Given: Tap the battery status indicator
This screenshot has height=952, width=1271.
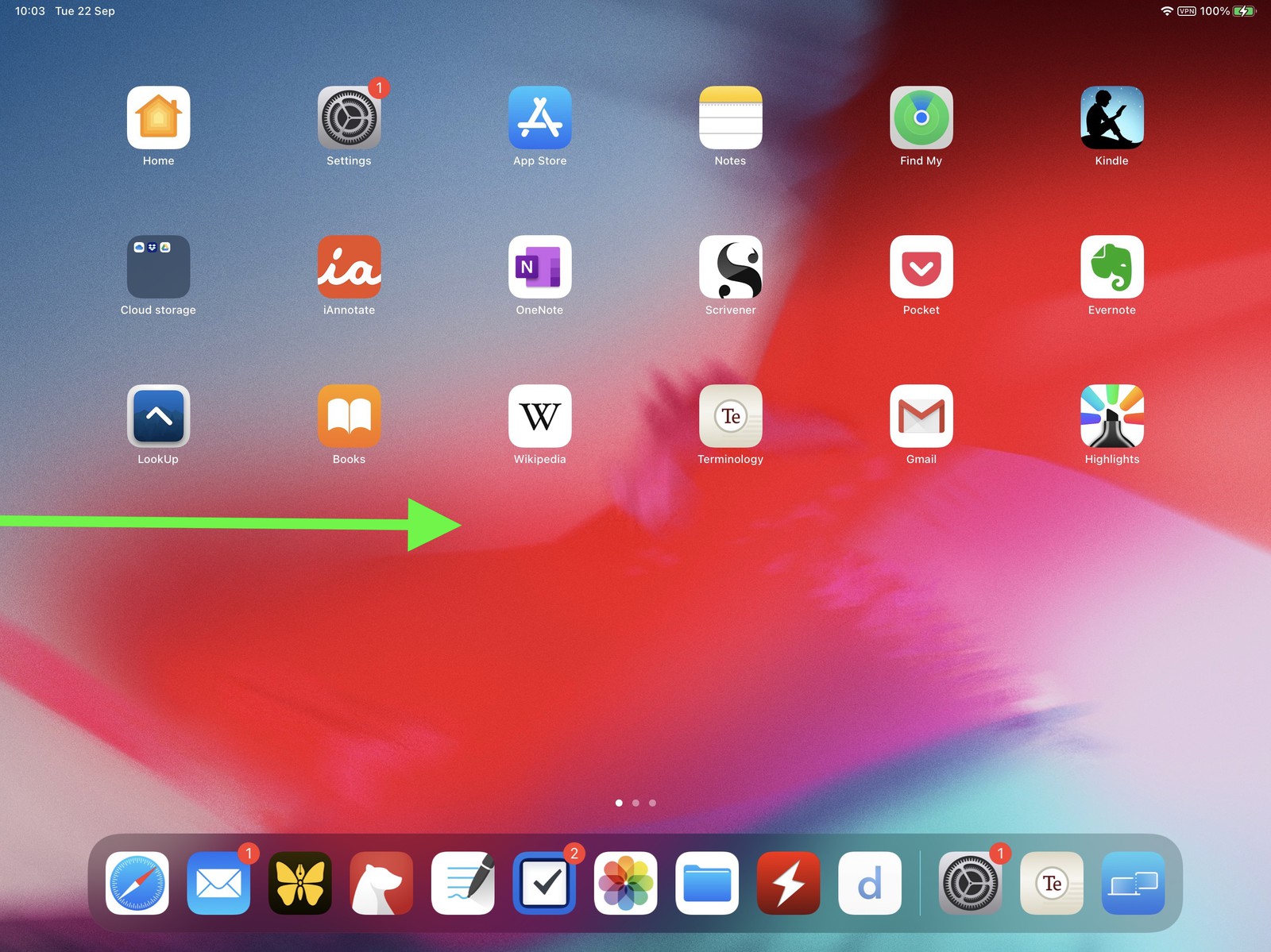Looking at the screenshot, I should [1244, 11].
